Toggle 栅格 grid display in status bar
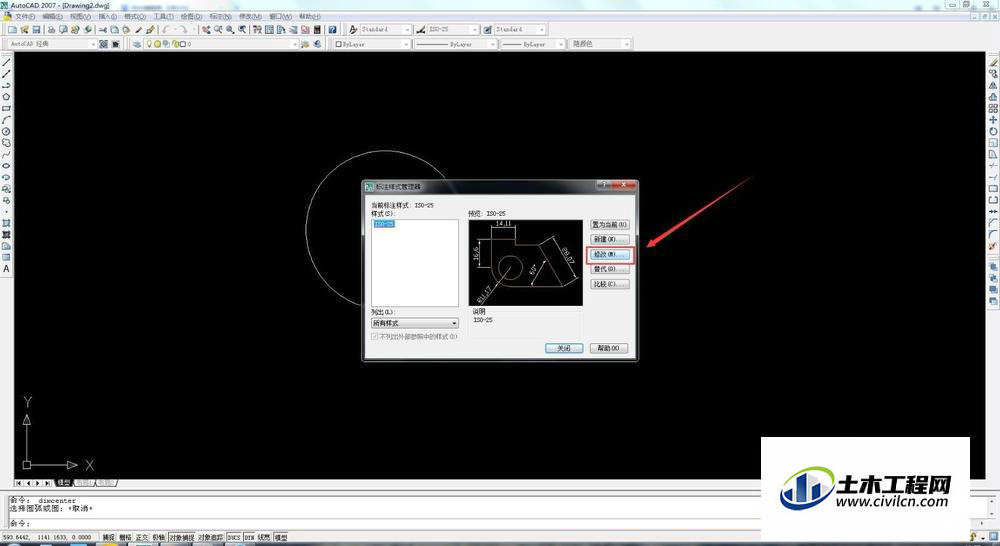Viewport: 1000px width, 546px height. (x=125, y=538)
